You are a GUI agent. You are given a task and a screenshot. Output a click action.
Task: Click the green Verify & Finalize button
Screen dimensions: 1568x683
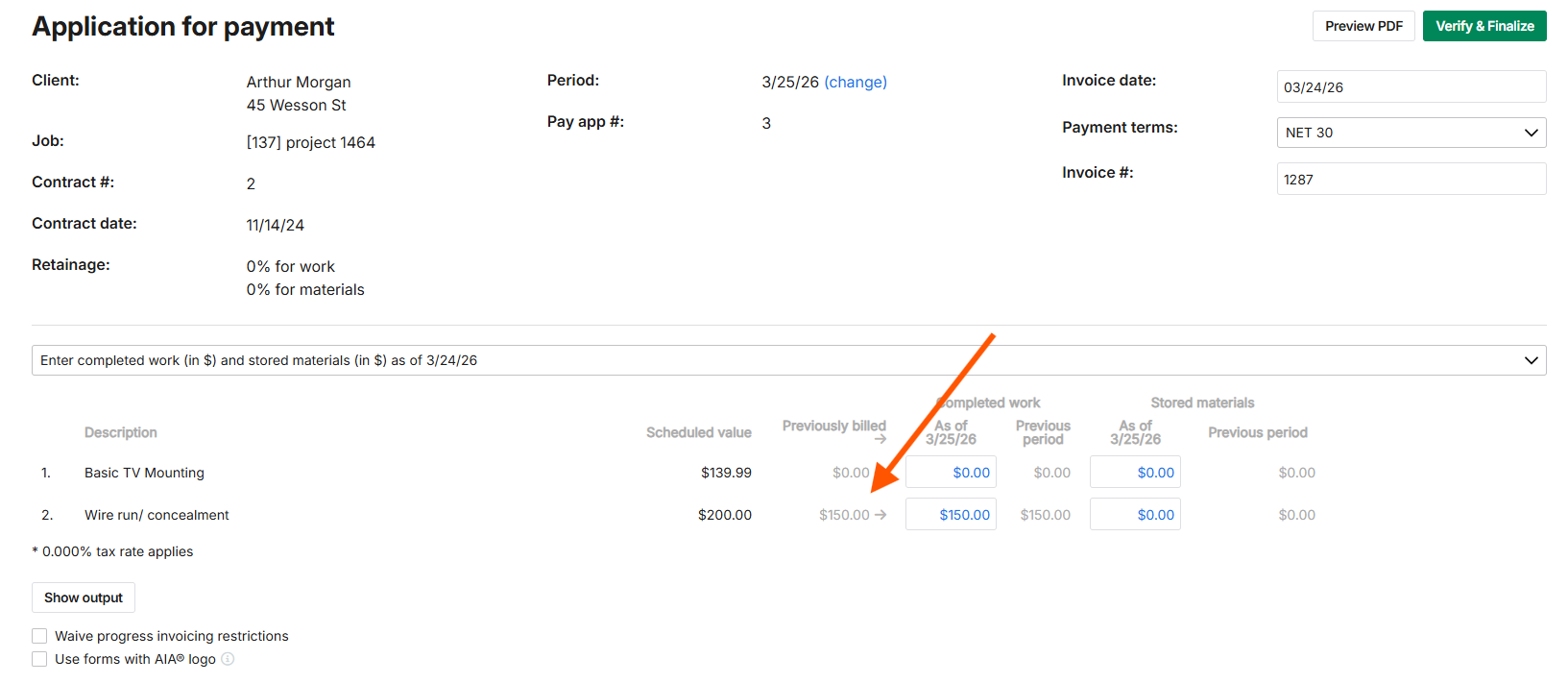click(1484, 26)
